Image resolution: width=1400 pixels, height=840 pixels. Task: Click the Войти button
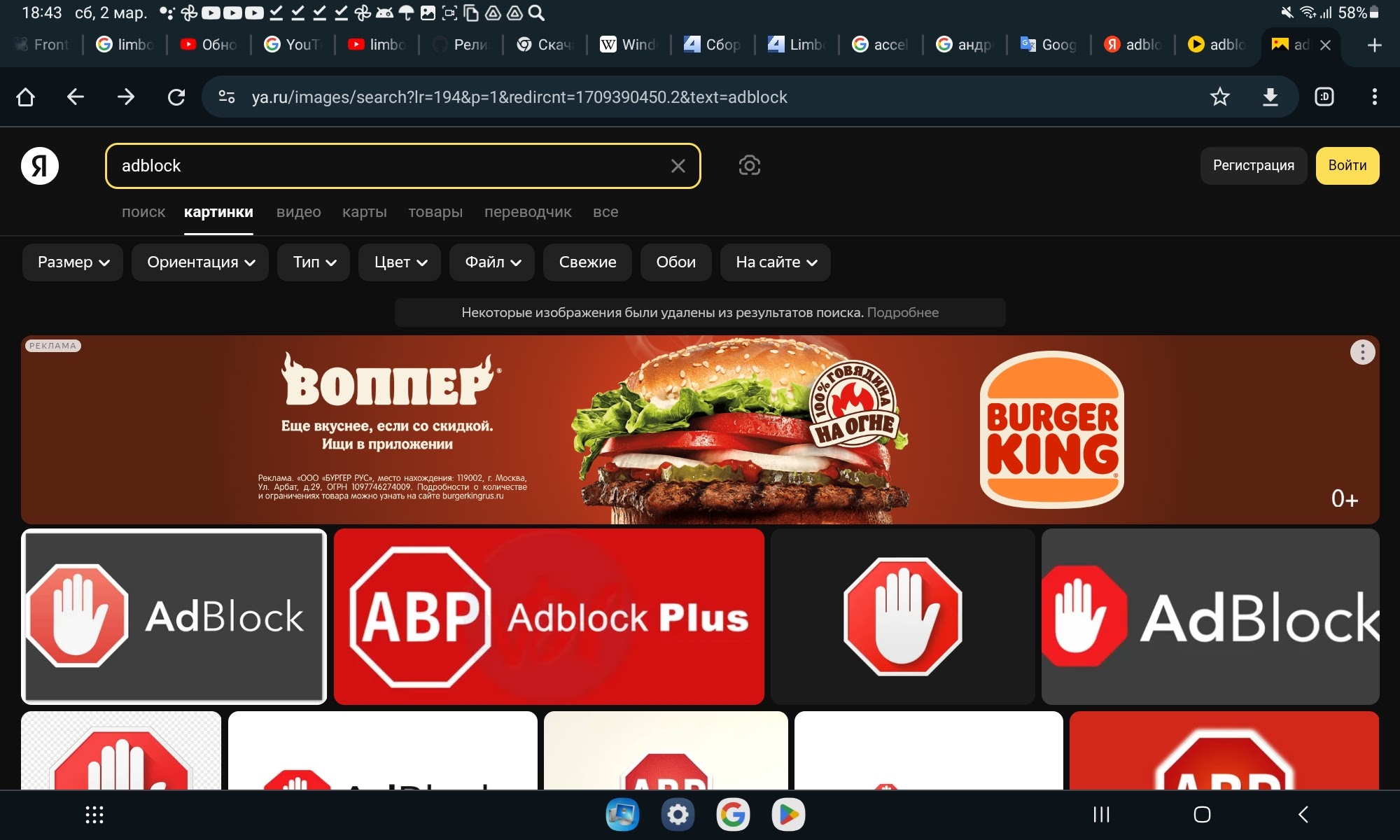point(1347,166)
